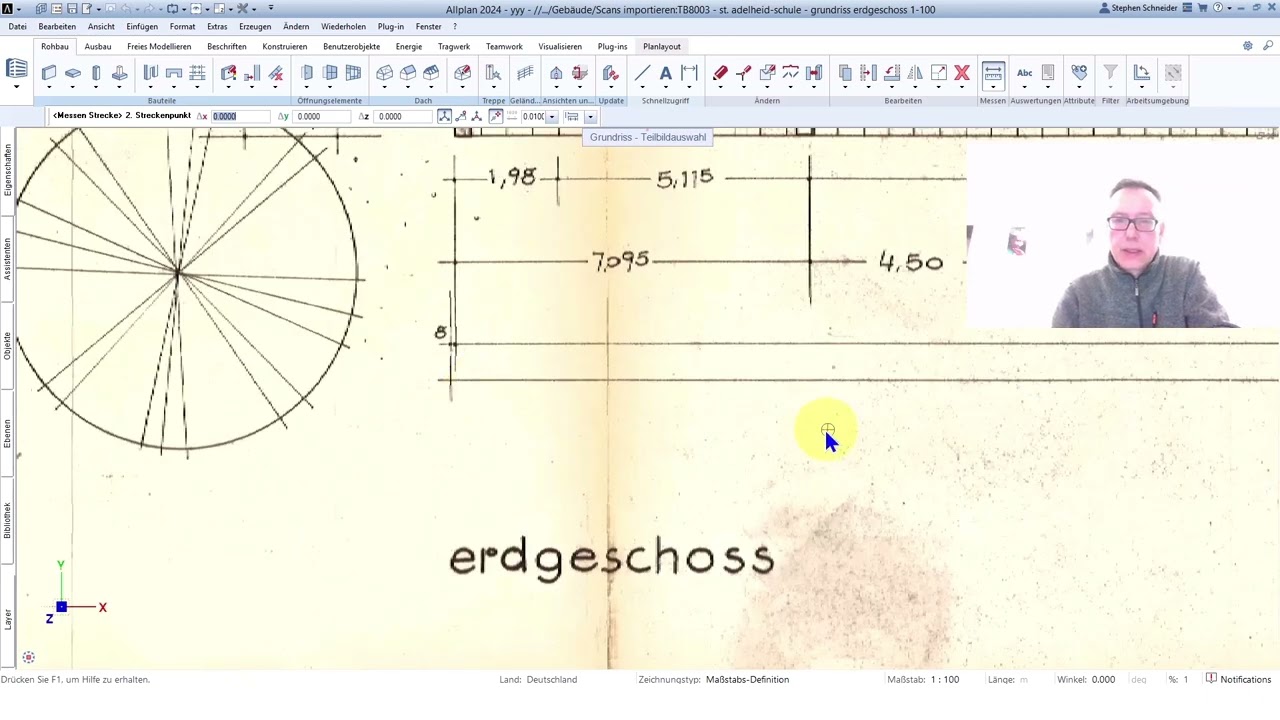Select the roof frame tool in Dach
The width and height of the screenshot is (1280, 720).
click(x=384, y=73)
